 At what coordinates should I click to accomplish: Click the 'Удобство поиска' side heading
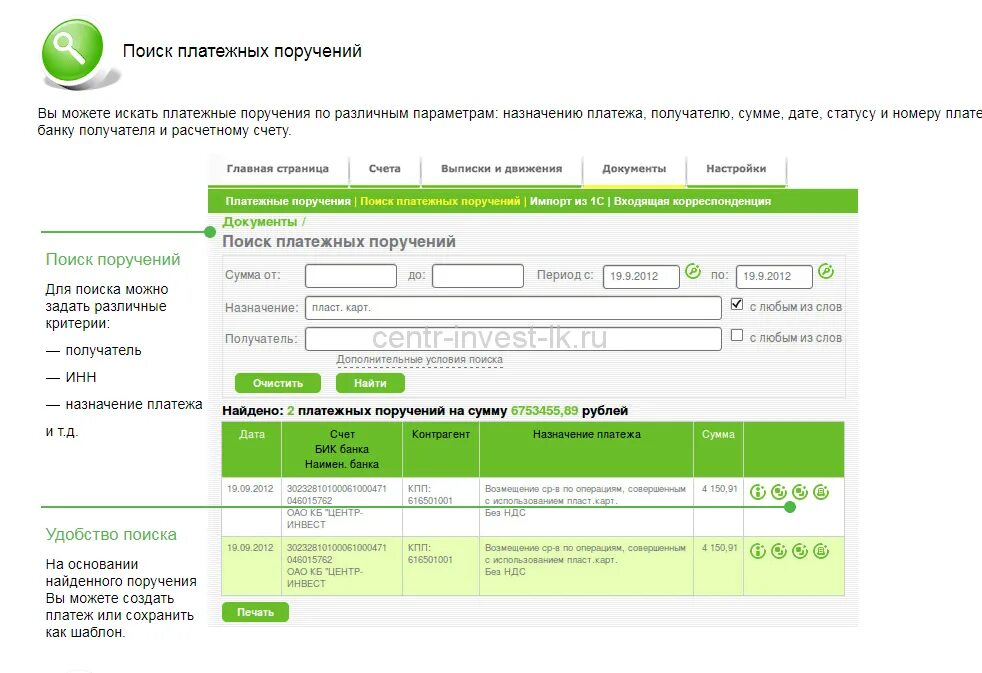click(111, 535)
